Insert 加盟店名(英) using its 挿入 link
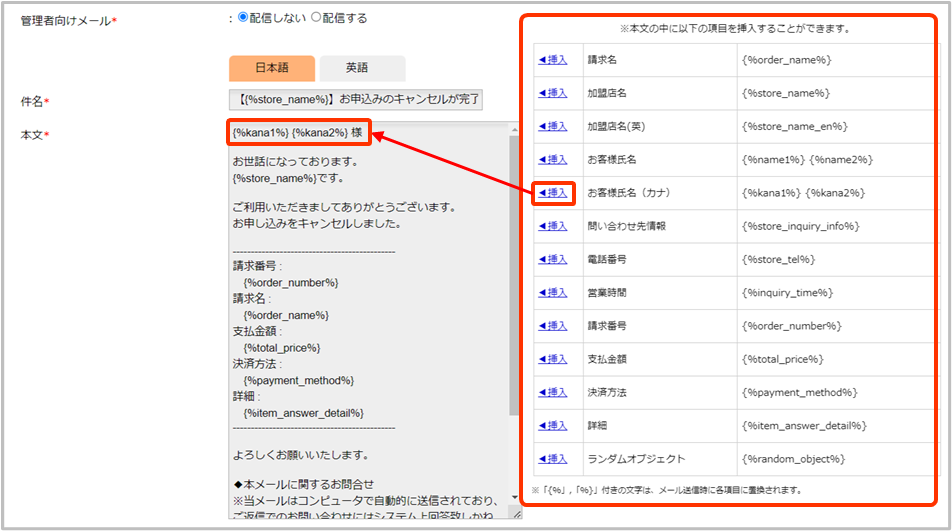The width and height of the screenshot is (952, 531). (x=553, y=126)
